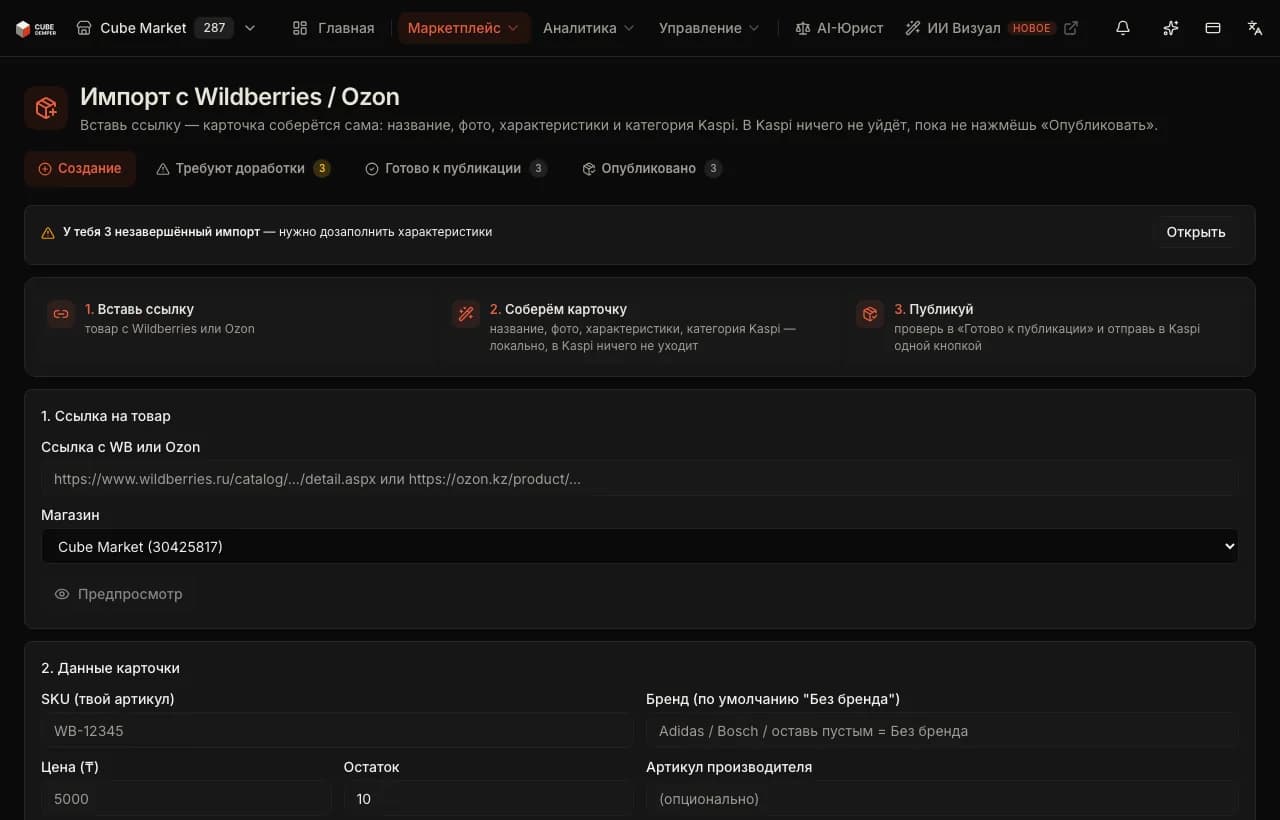Click the warning triangle in unfinished import banner
Viewport: 1280px width, 820px height.
(48, 233)
